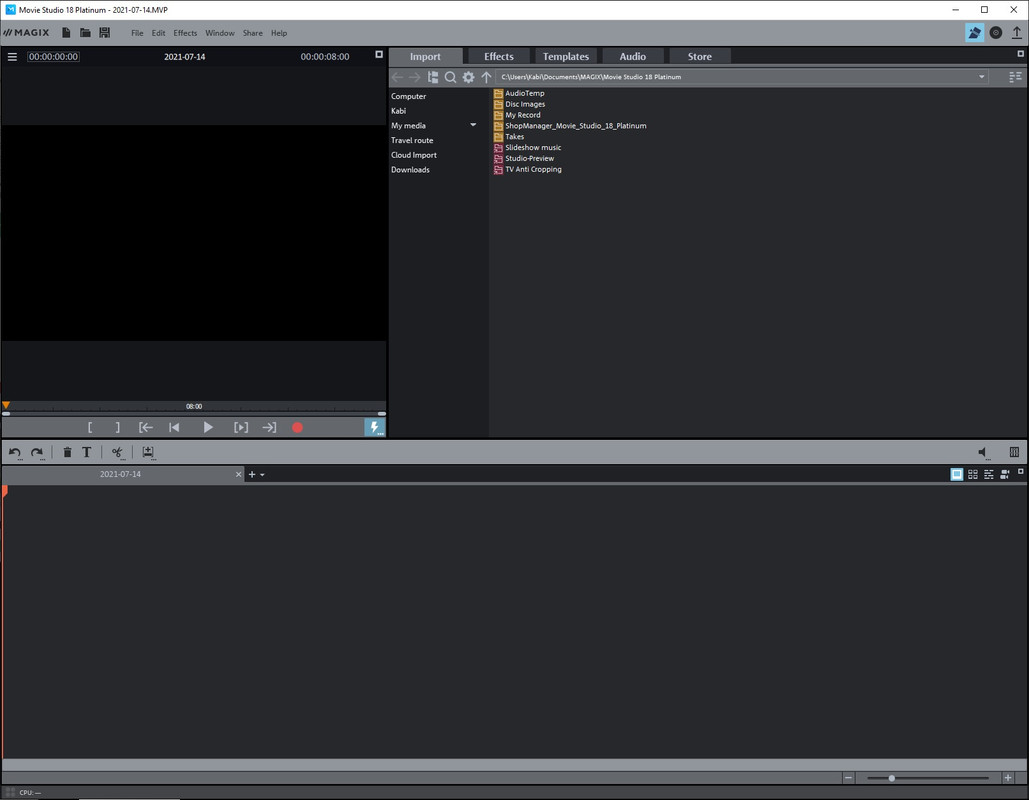Delete selection with the trash icon

(x=67, y=452)
